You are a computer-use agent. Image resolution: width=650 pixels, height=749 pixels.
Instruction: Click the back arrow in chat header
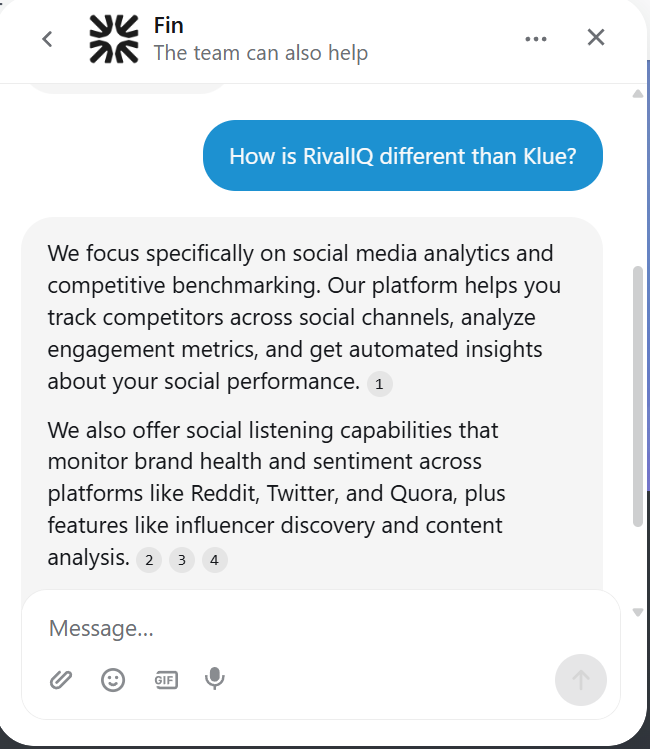coord(47,39)
